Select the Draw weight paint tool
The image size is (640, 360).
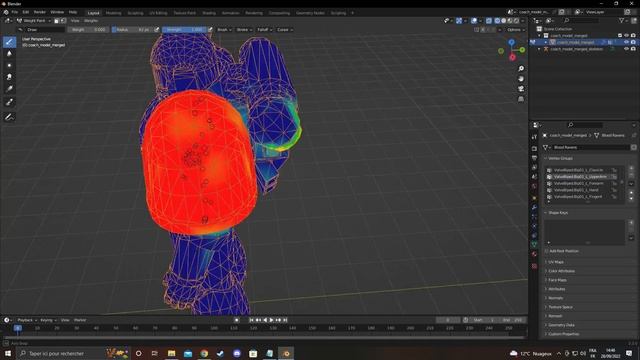pos(9,42)
